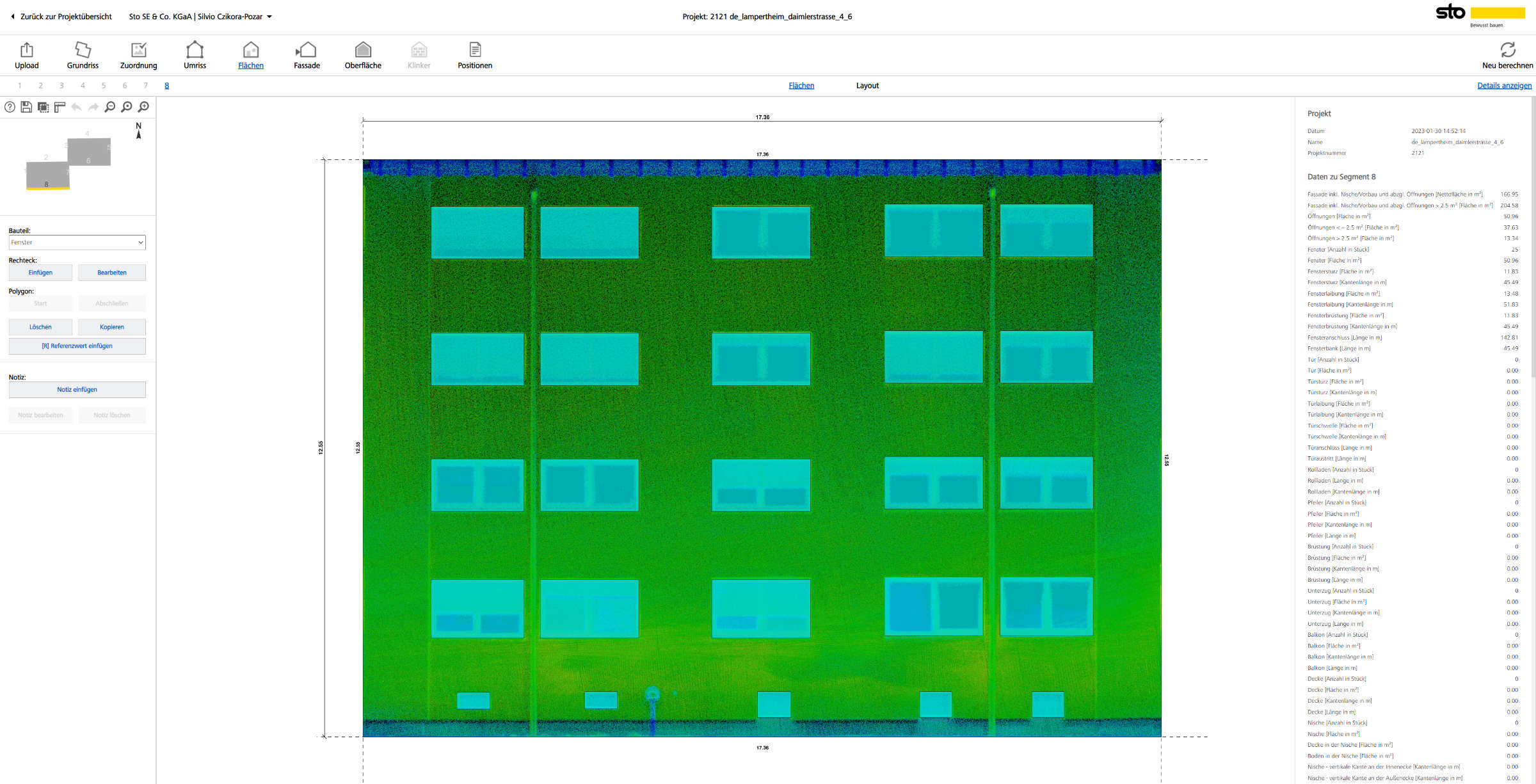Click the save floppy disk icon
The height and width of the screenshot is (784, 1536).
(x=26, y=107)
